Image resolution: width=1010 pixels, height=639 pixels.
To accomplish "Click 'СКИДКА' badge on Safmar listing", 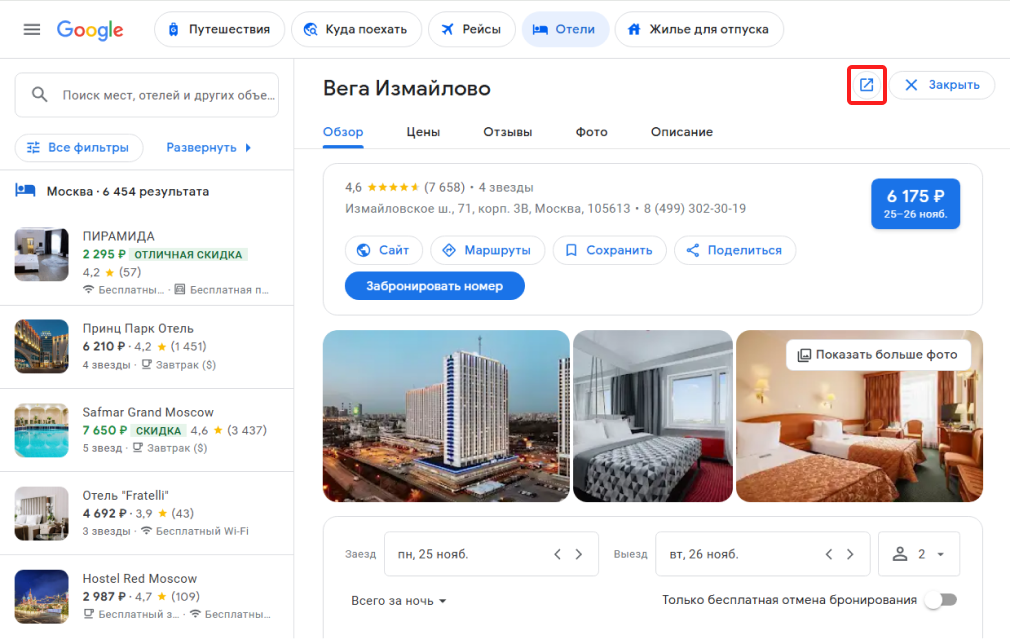I will click(158, 430).
